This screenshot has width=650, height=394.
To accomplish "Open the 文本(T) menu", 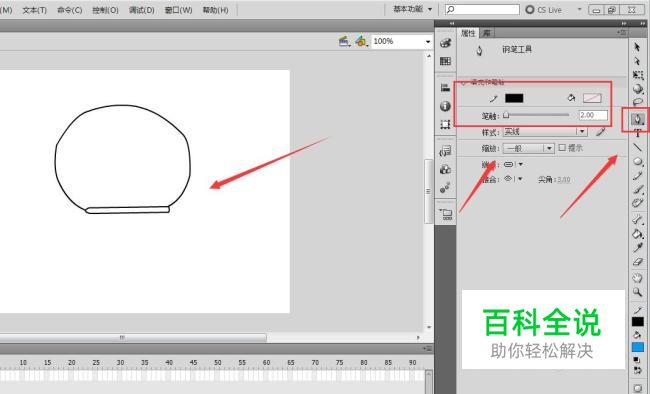I will pos(34,10).
